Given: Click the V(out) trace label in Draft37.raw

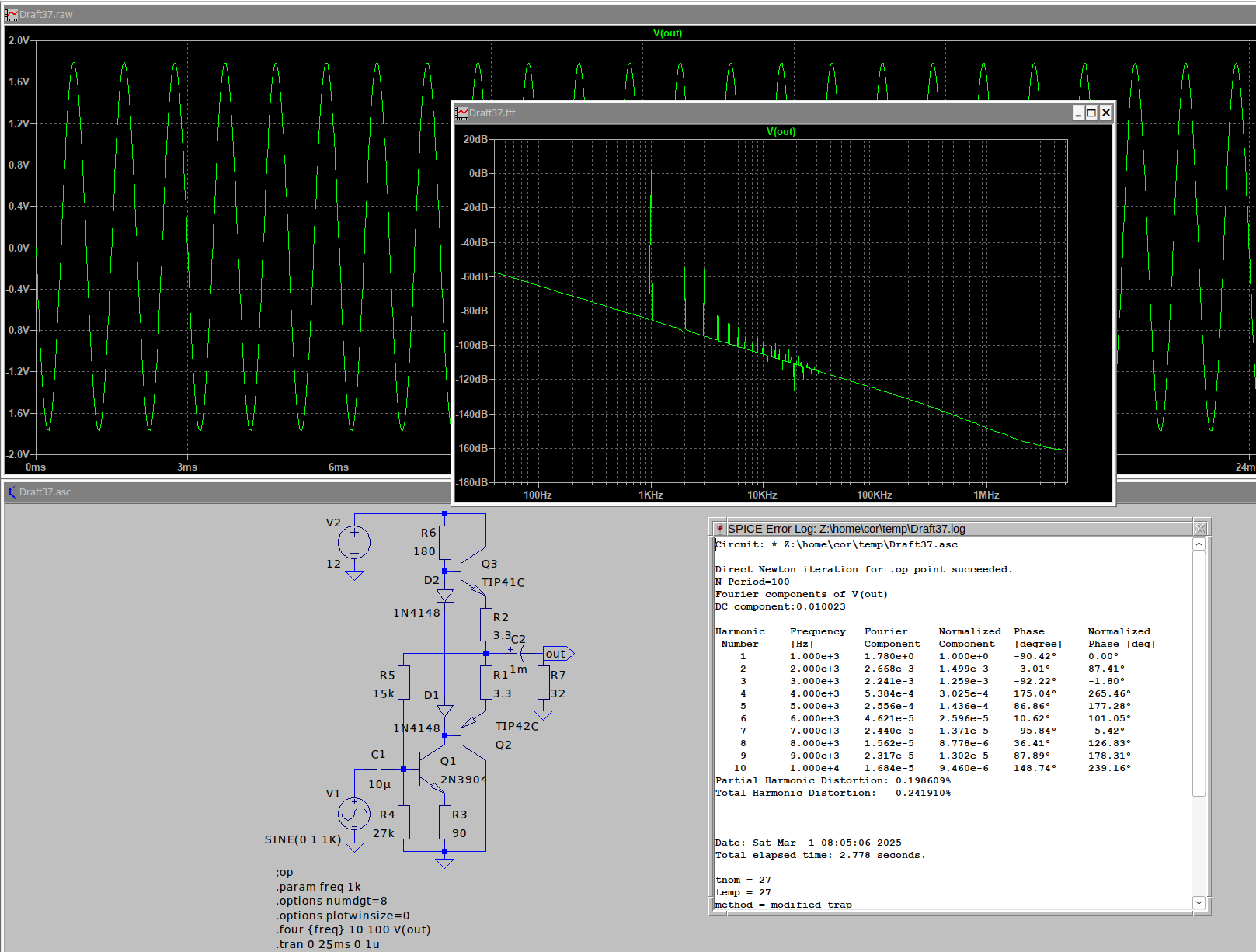Looking at the screenshot, I should 667,33.
